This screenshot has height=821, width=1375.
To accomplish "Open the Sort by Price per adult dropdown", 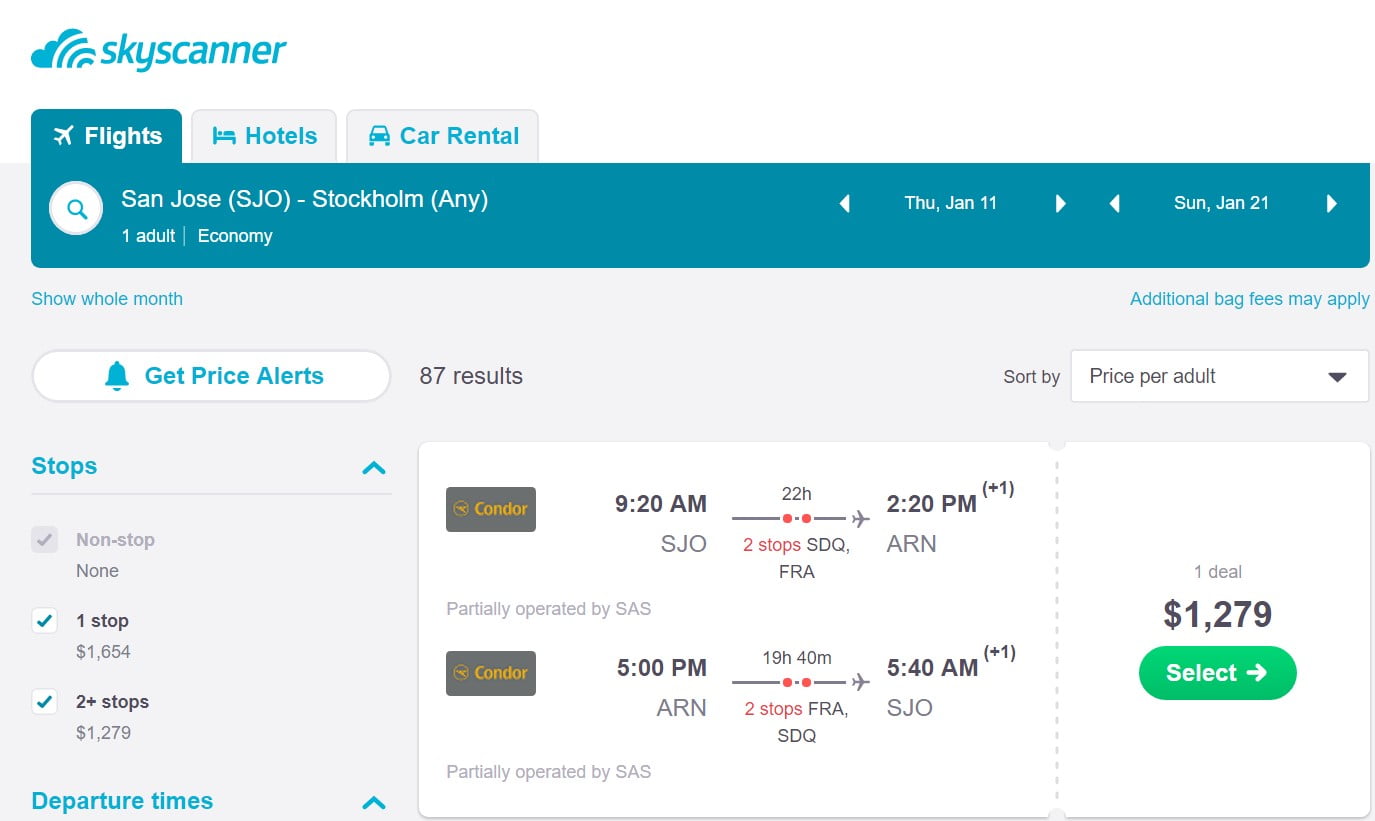I will click(x=1219, y=376).
